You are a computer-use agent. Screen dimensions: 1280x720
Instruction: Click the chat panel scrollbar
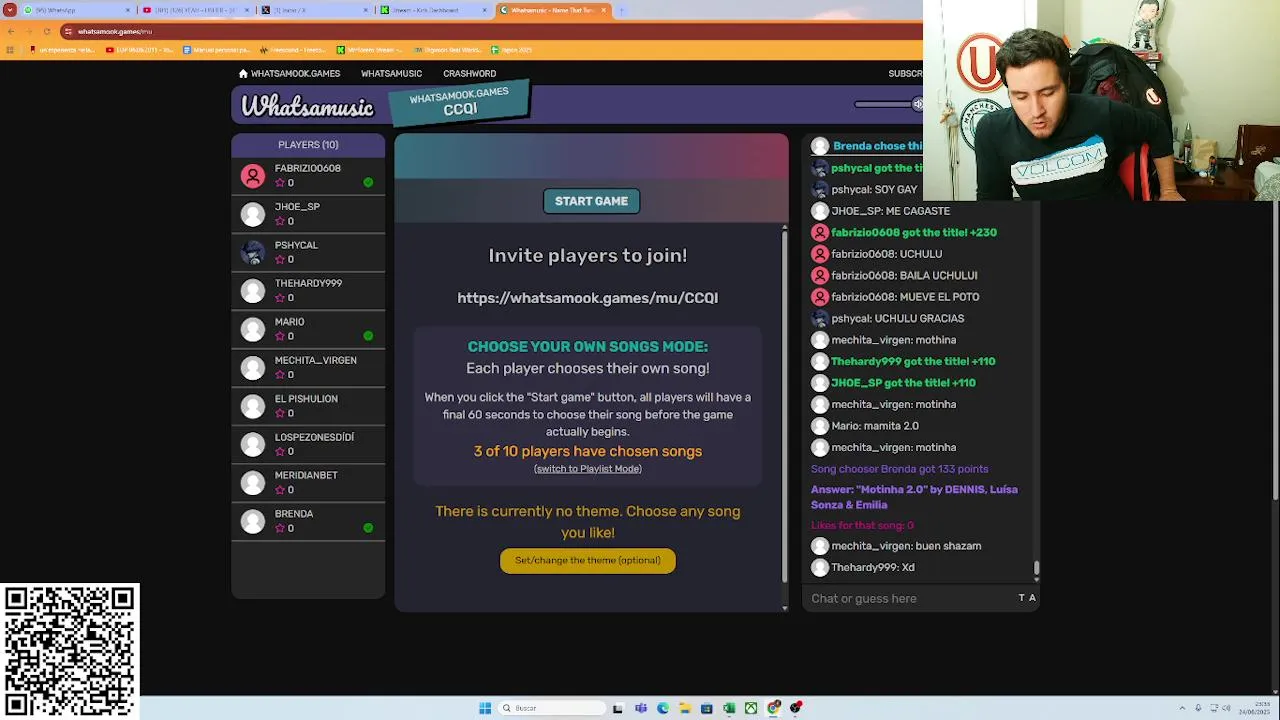click(x=1036, y=569)
